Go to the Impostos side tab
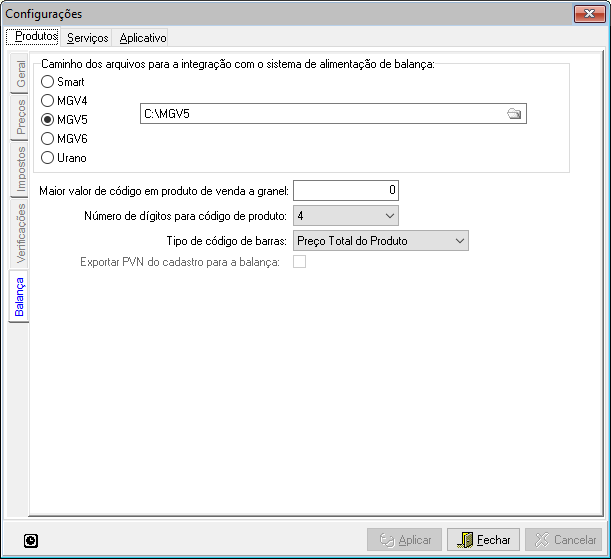Image resolution: width=611 pixels, height=559 pixels. click(20, 170)
